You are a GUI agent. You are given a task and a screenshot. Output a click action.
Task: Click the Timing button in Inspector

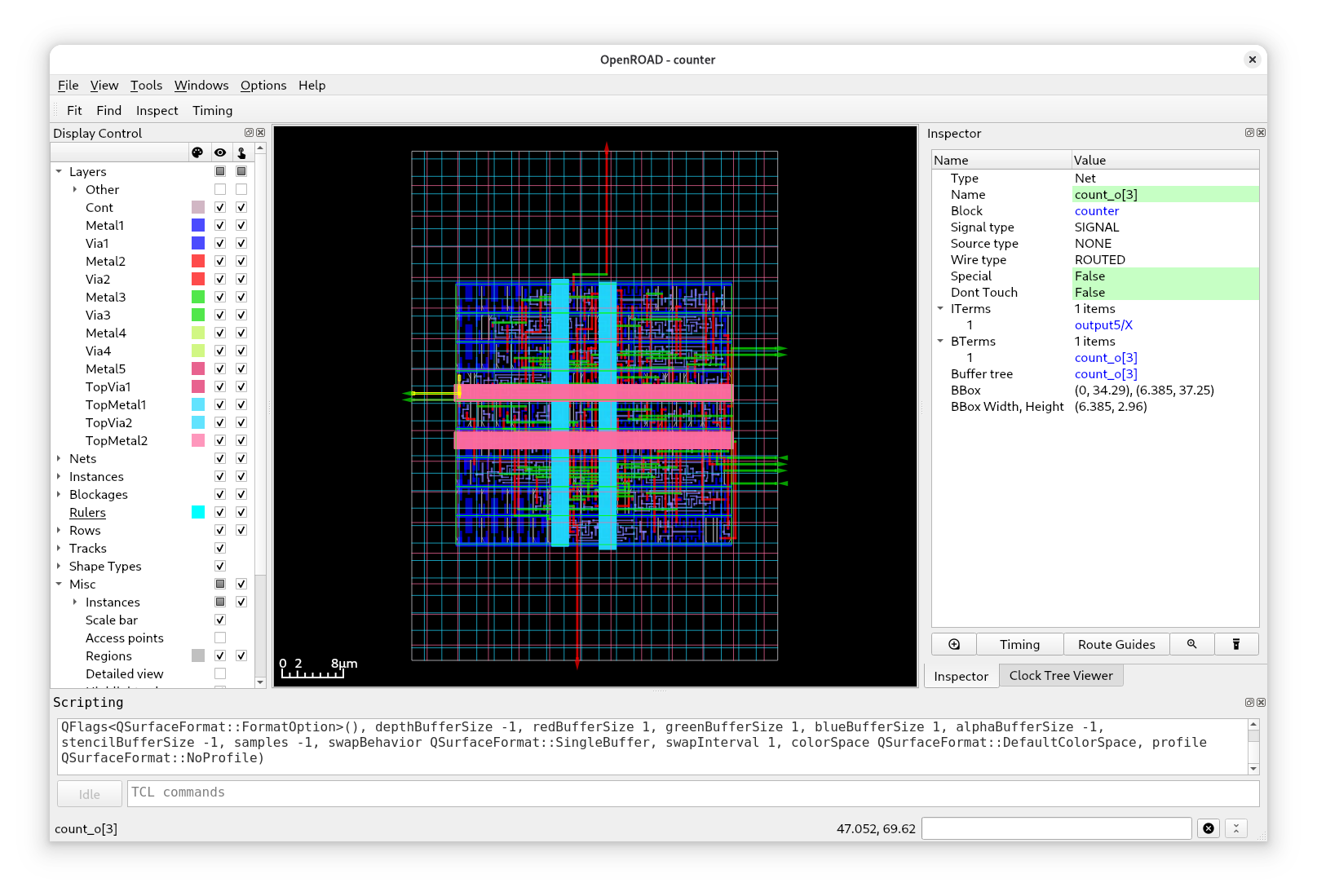(1019, 644)
